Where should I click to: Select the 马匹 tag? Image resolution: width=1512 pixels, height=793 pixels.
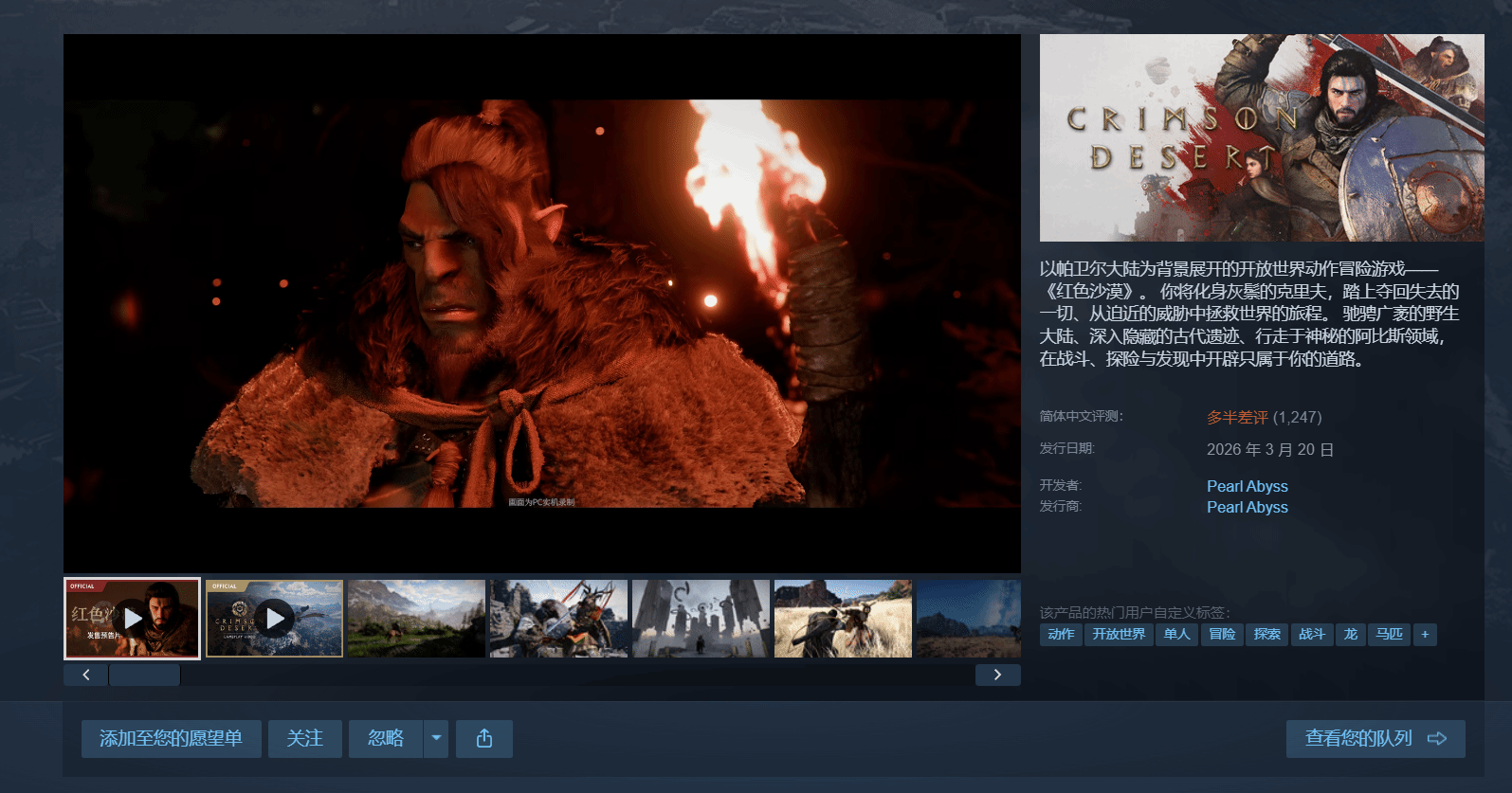click(x=1389, y=635)
